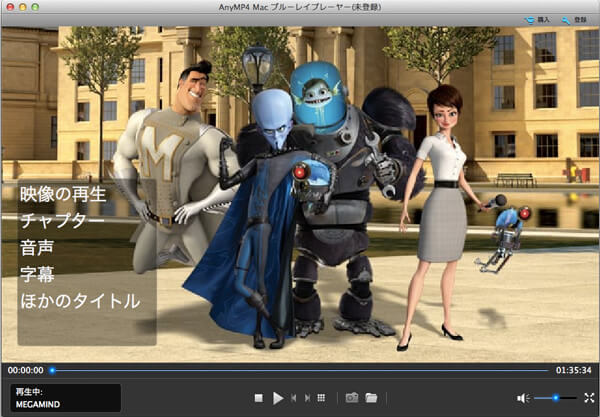This screenshot has width=600, height=417.
Task: Select 映像の再生 from the disc menu
Action: [x=62, y=194]
